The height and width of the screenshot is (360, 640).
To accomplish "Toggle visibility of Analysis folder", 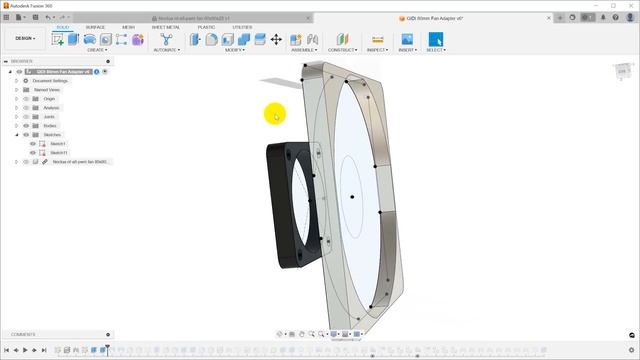I will (26, 108).
